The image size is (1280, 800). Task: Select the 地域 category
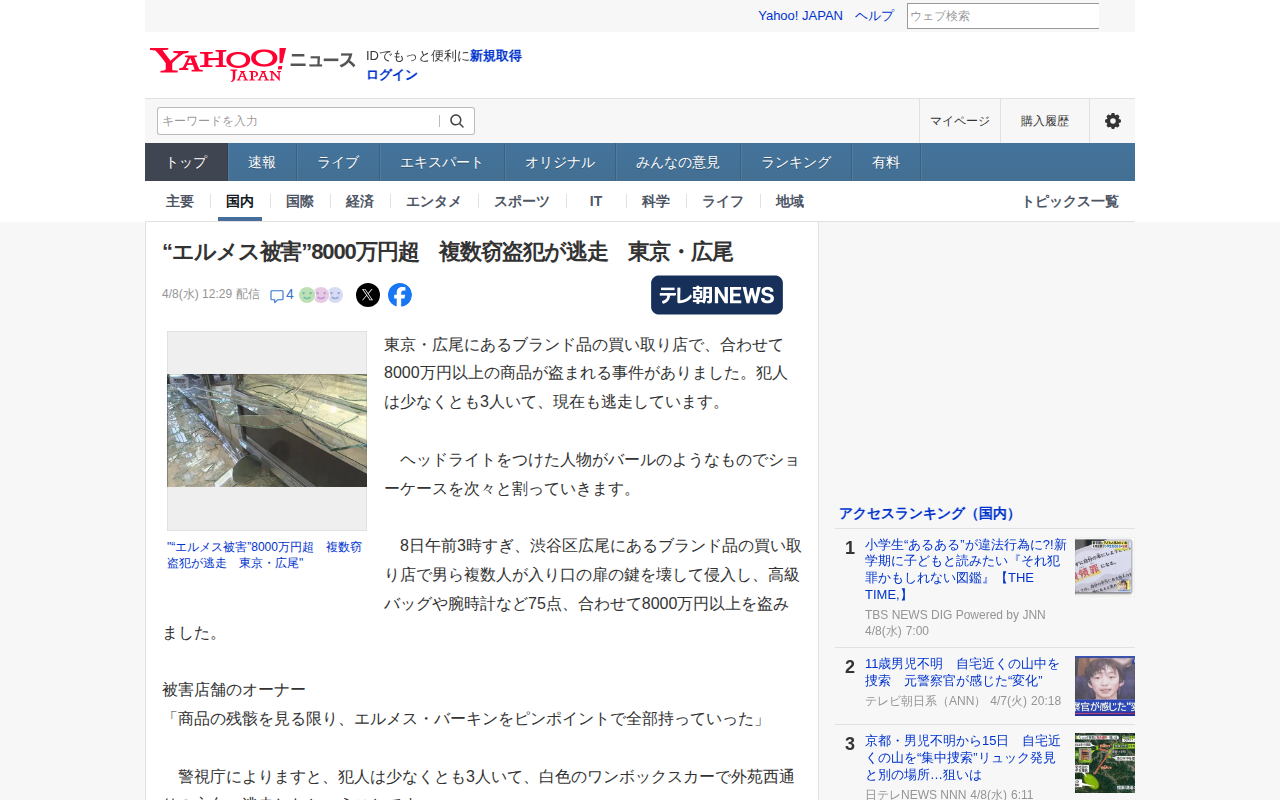[x=790, y=201]
